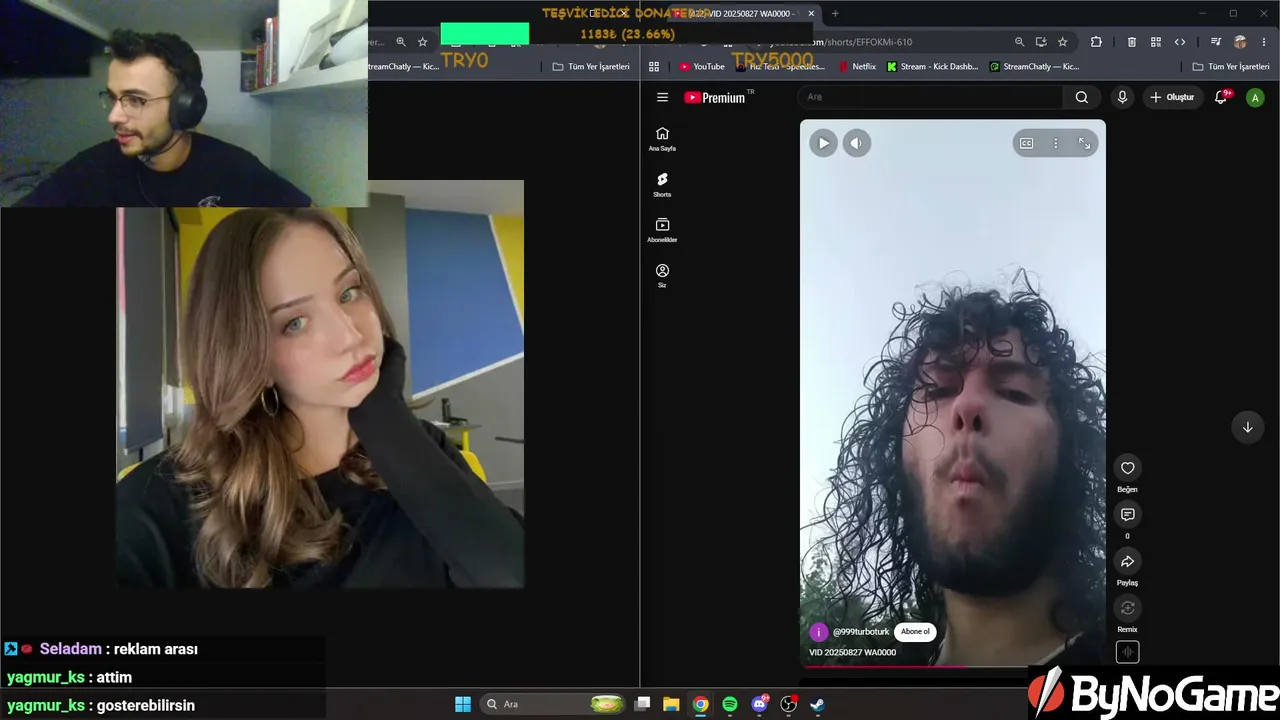1280x720 pixels.
Task: Open the Chrome extensions puzzle menu
Action: click(x=1096, y=42)
